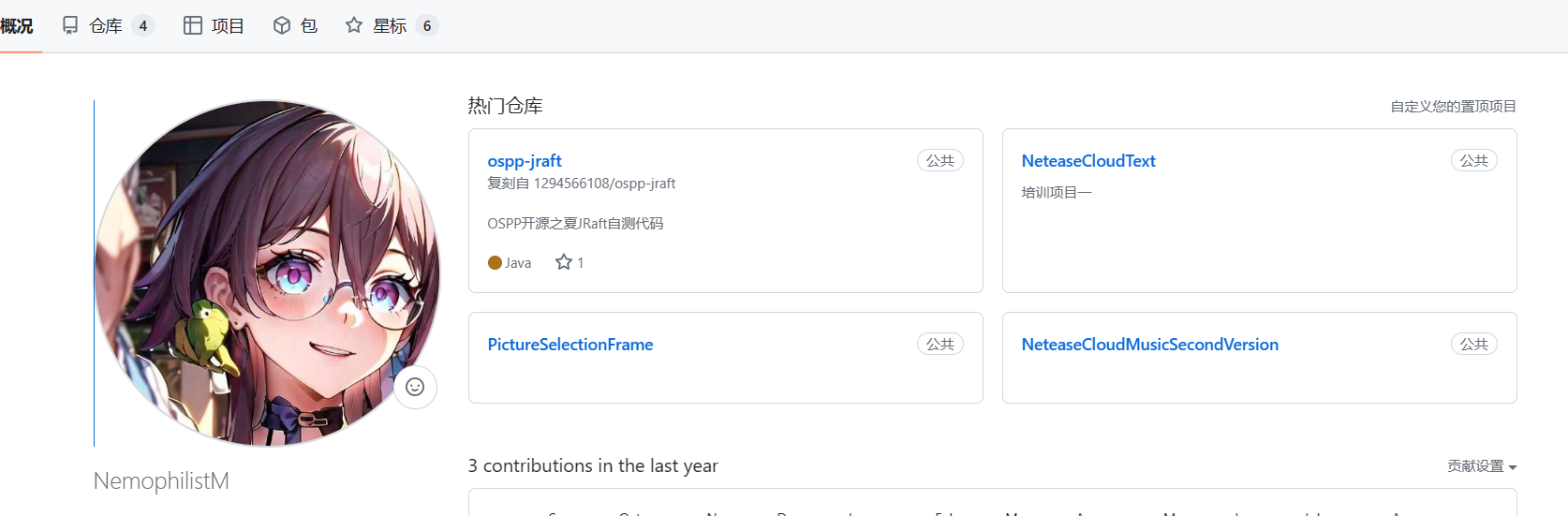Click the packages cube icon
1568x516 pixels.
point(282,25)
